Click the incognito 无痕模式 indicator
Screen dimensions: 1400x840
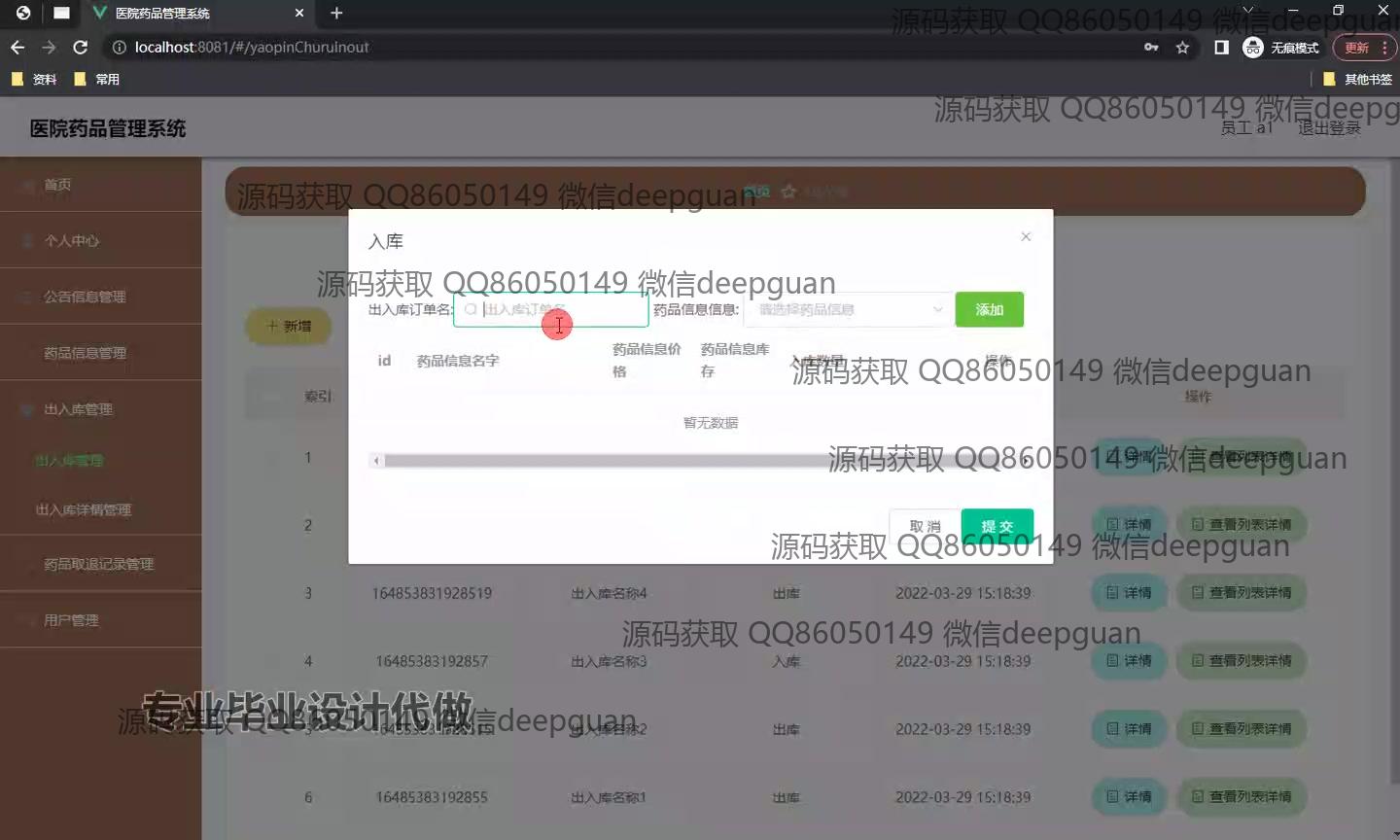(1281, 47)
